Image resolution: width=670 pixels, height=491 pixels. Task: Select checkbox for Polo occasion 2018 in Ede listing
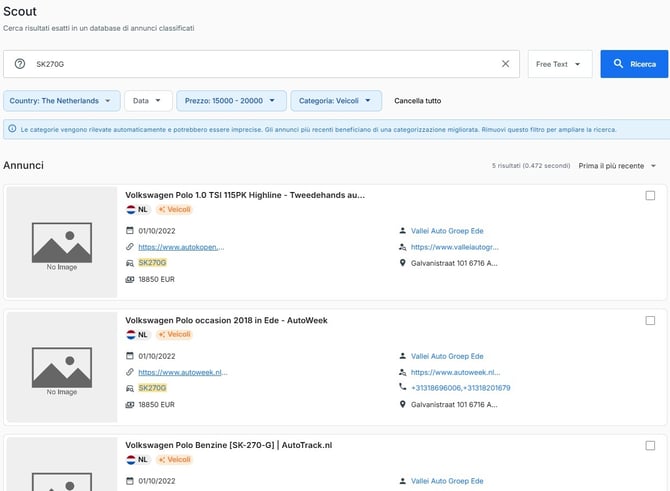click(x=650, y=320)
